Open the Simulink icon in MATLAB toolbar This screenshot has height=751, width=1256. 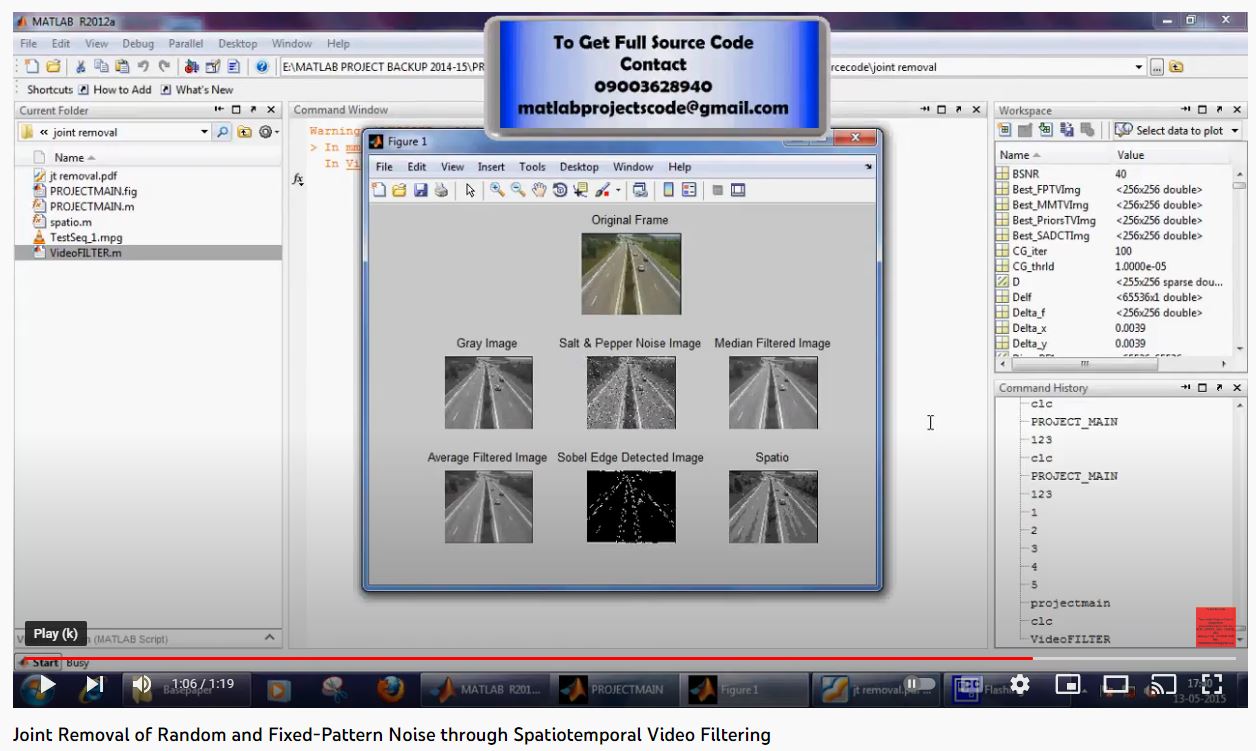(x=191, y=67)
